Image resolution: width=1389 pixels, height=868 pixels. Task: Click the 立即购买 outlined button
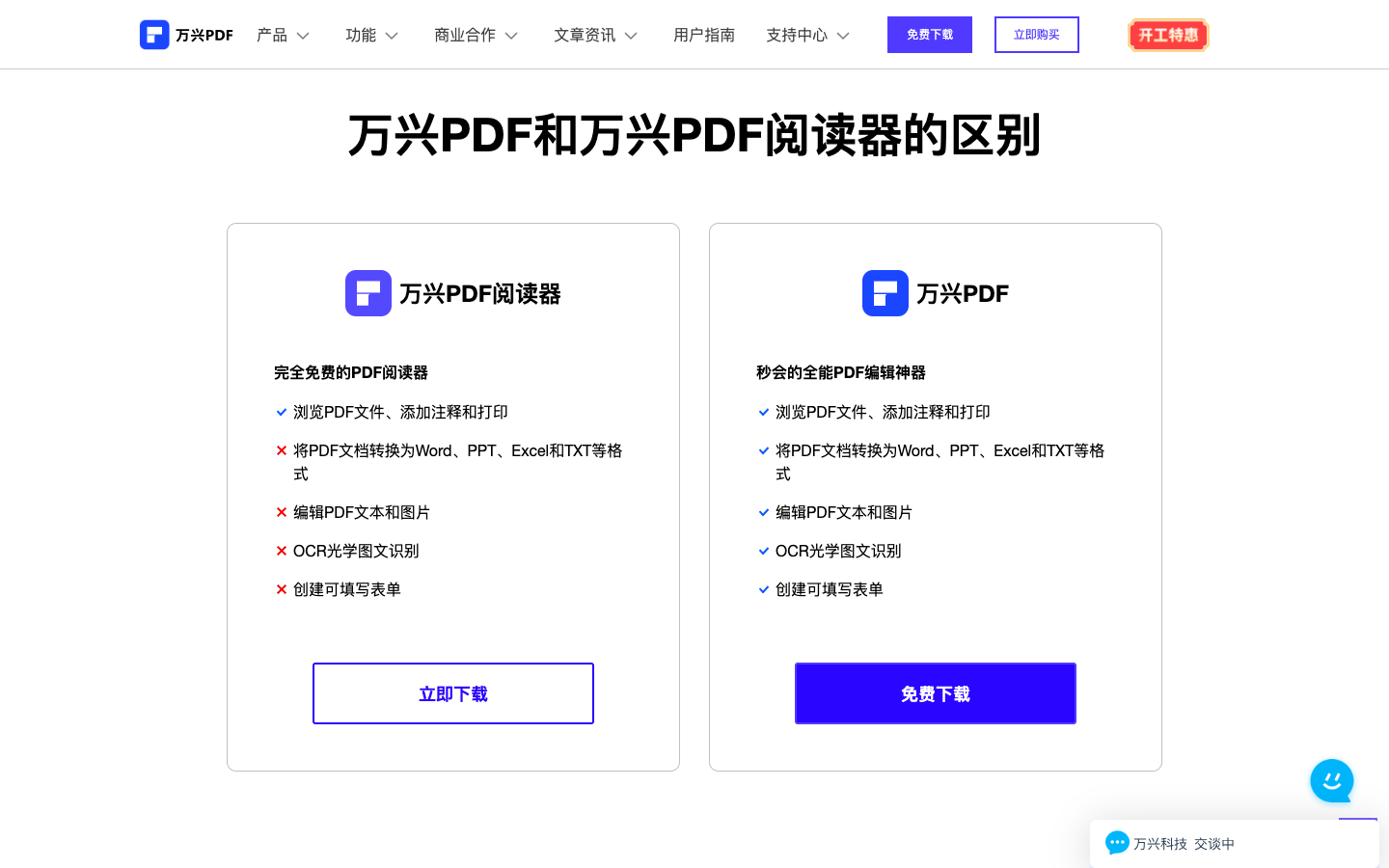click(1037, 34)
